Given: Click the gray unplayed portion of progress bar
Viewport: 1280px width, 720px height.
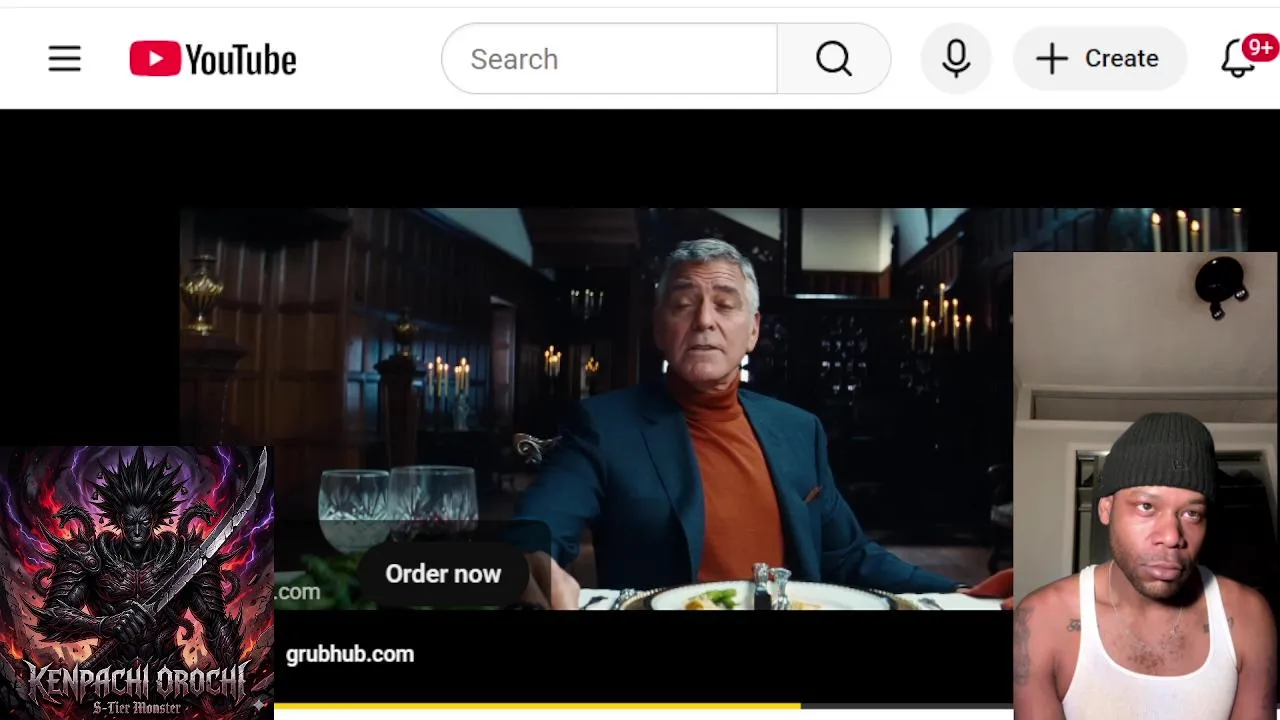Looking at the screenshot, I should coord(906,706).
